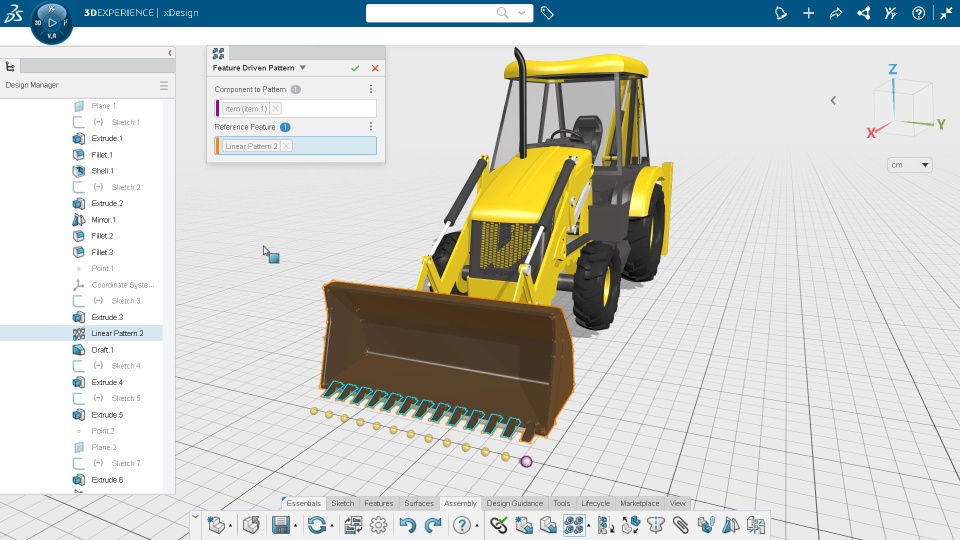The height and width of the screenshot is (540, 960).
Task: Open the notifications icon in top bar
Action: (781, 13)
